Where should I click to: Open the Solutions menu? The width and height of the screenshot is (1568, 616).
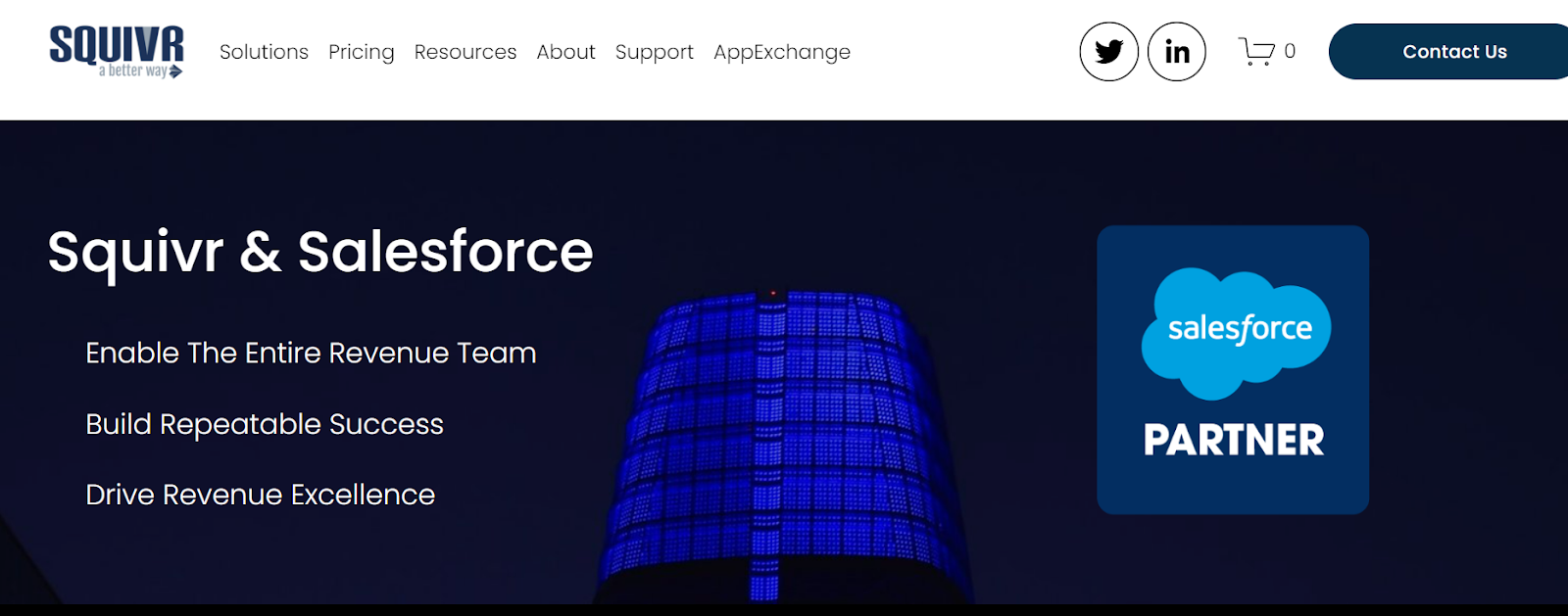click(x=264, y=52)
